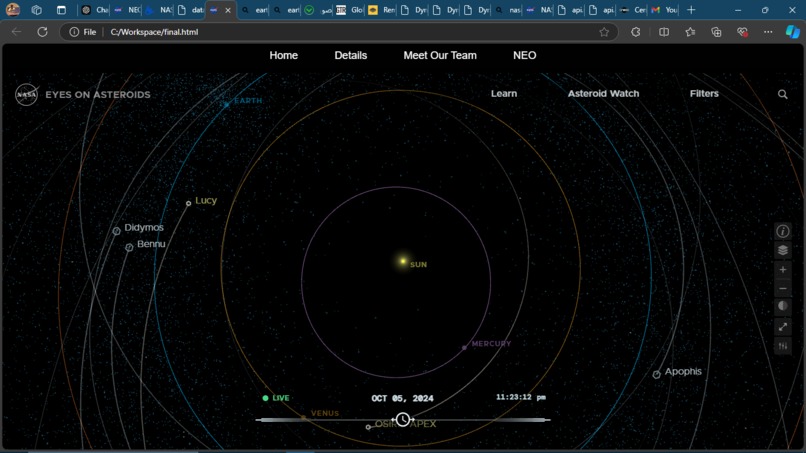Open split screen icon
The height and width of the screenshot is (453, 806).
[664, 32]
